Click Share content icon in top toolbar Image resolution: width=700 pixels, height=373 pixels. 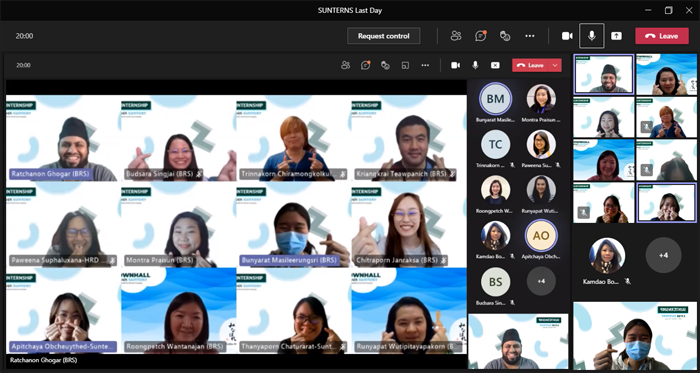pyautogui.click(x=616, y=36)
